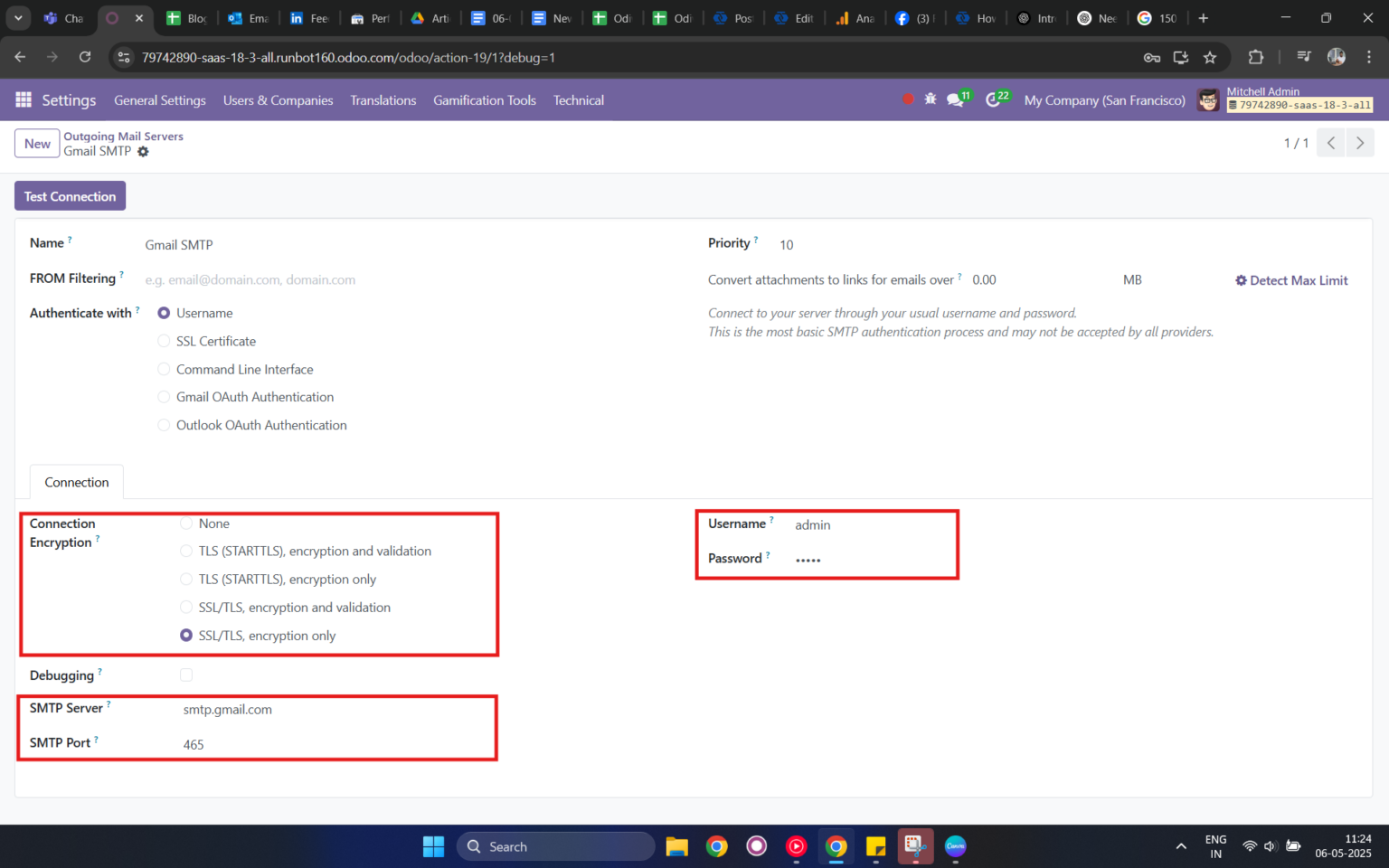Click the gear icon beside Gmail SMTP

[143, 151]
